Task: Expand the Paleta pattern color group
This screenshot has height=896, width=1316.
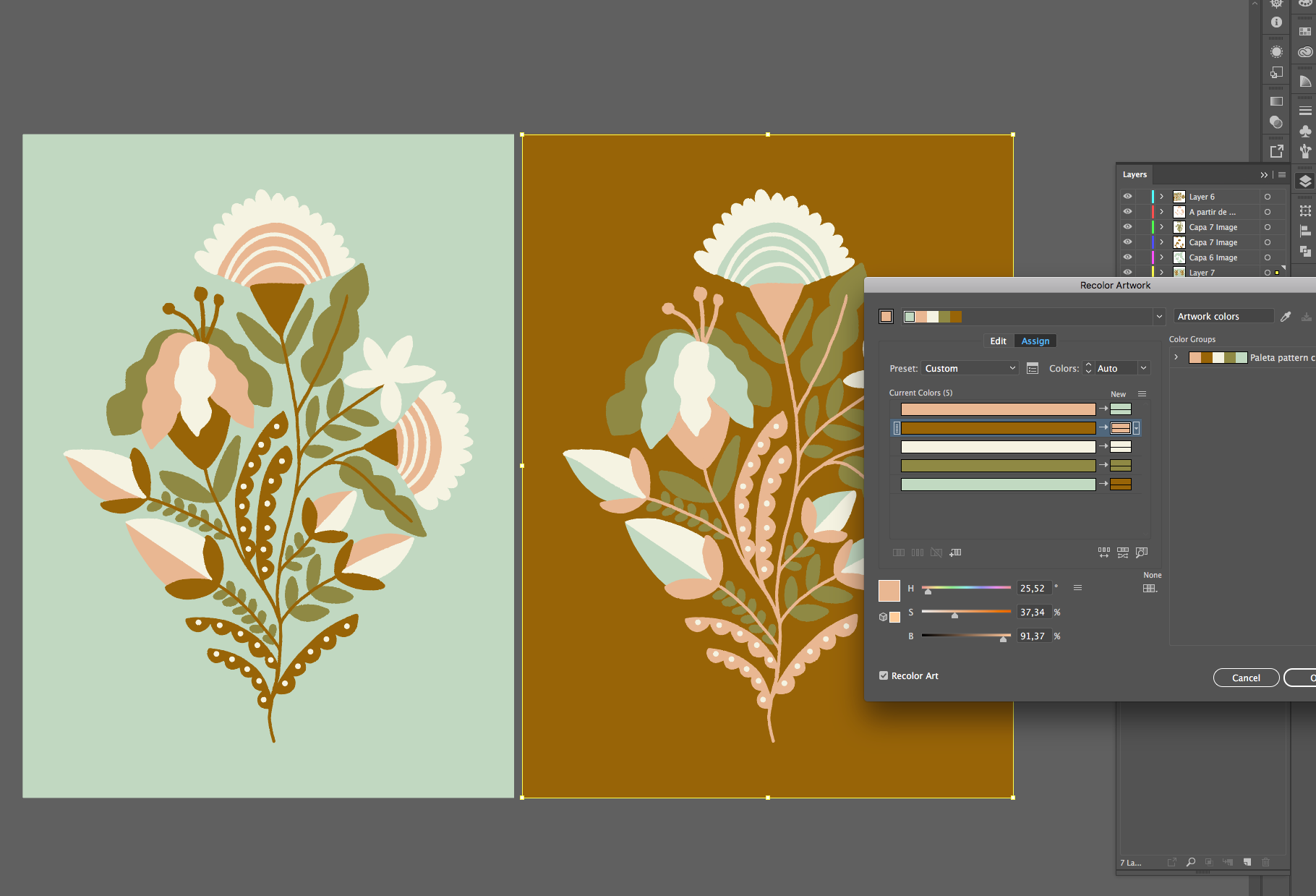Action: 1176,357
